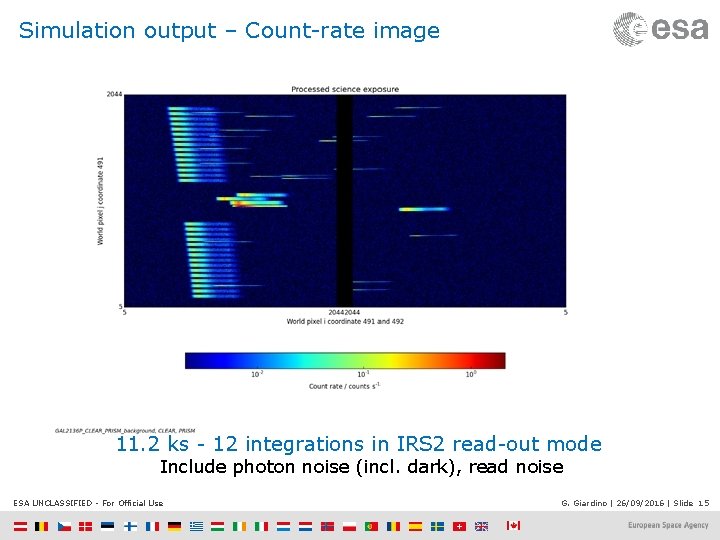The image size is (720, 540).
Task: Click the 'European Space Agency' footer text
Action: (668, 525)
